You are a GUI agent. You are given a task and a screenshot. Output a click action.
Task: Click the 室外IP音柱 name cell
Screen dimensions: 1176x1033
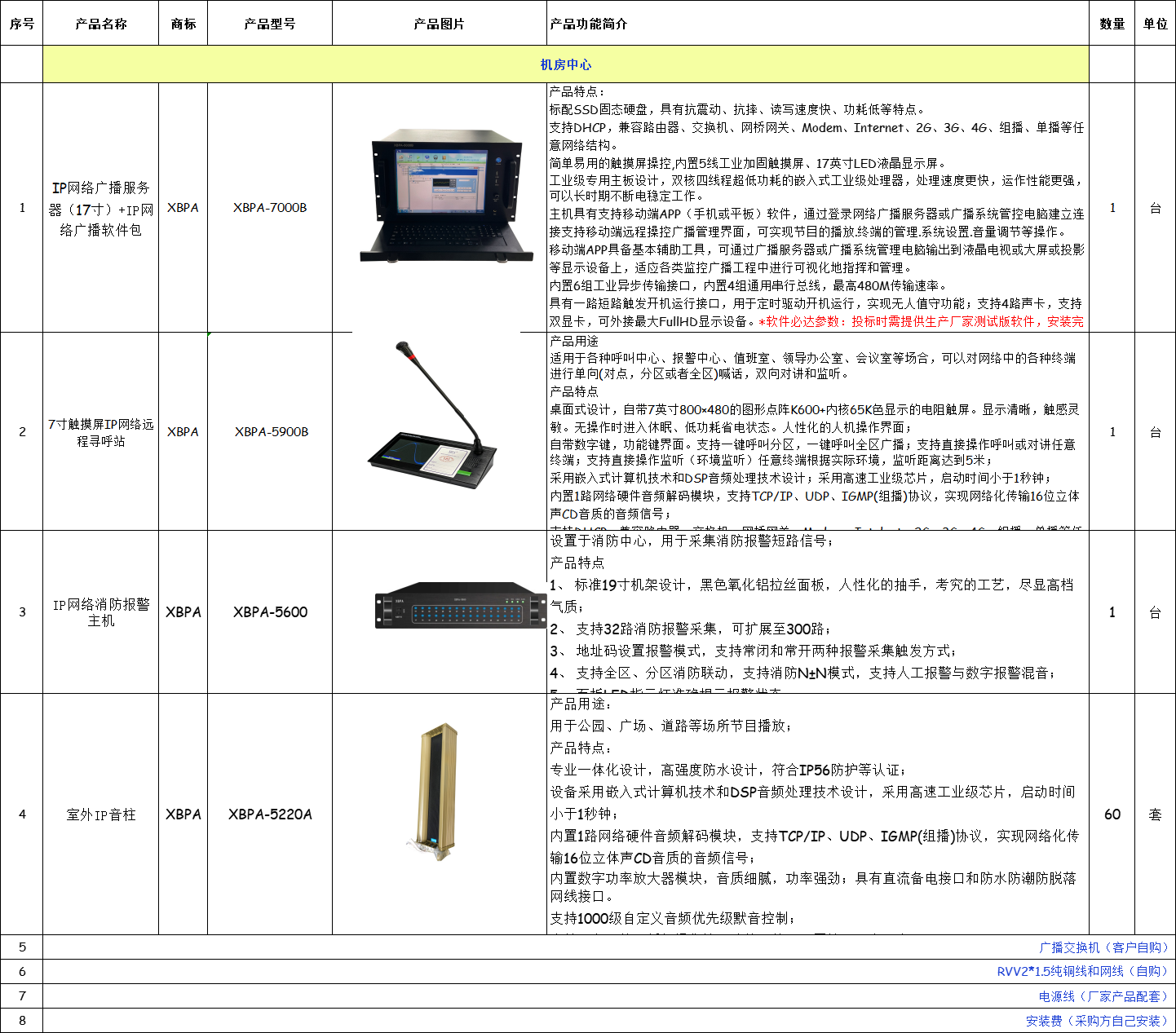coord(101,814)
